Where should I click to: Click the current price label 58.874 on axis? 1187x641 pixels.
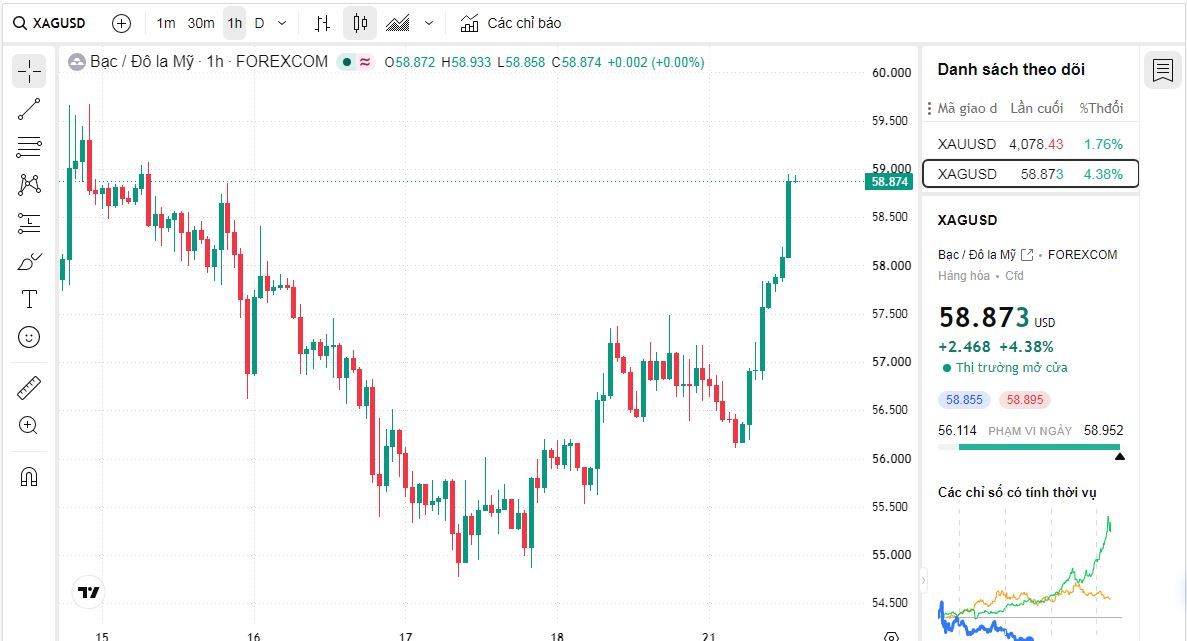pos(889,182)
